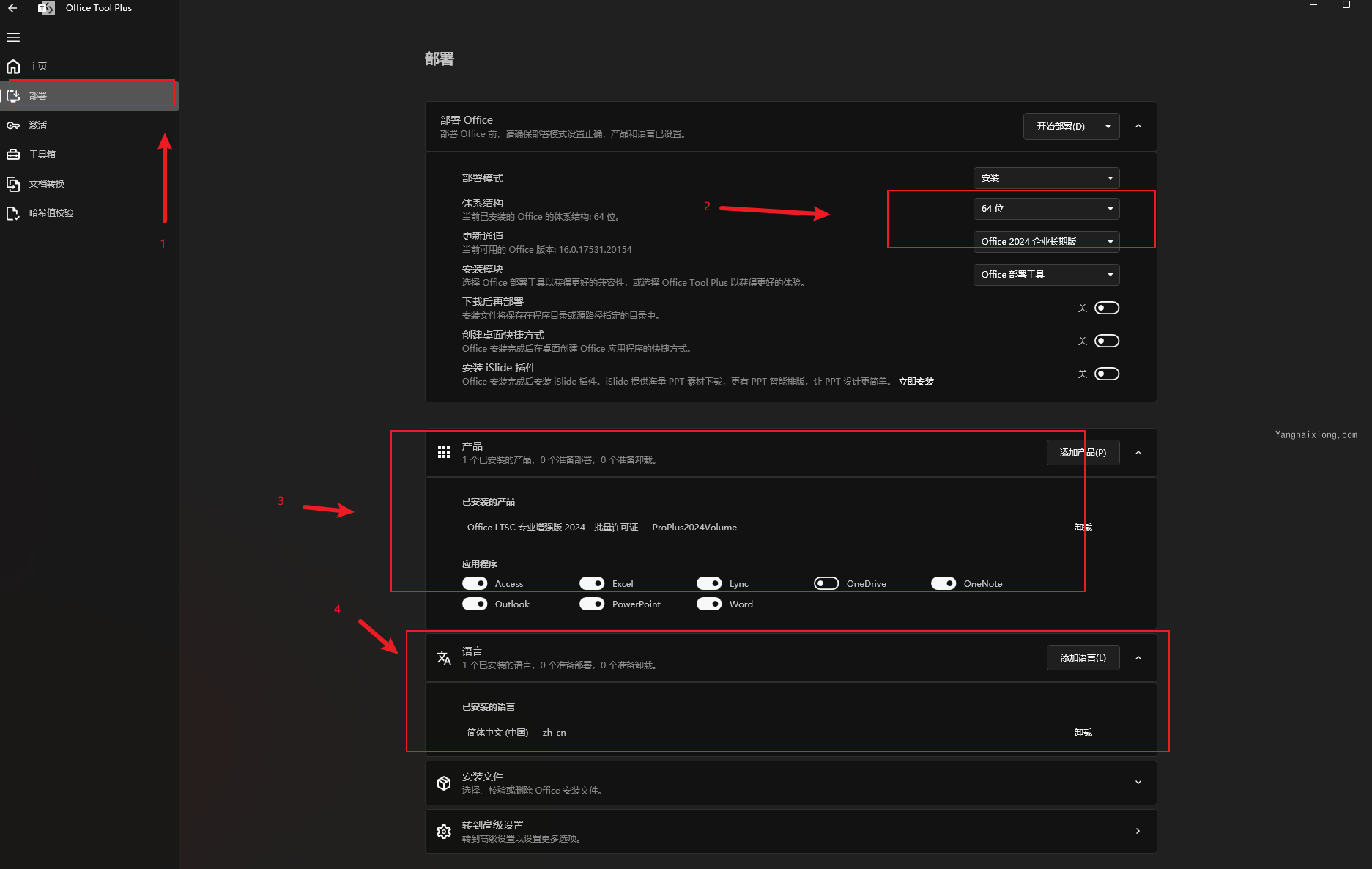Click the back arrow in the title bar
Viewport: 1372px width, 869px height.
coord(12,8)
